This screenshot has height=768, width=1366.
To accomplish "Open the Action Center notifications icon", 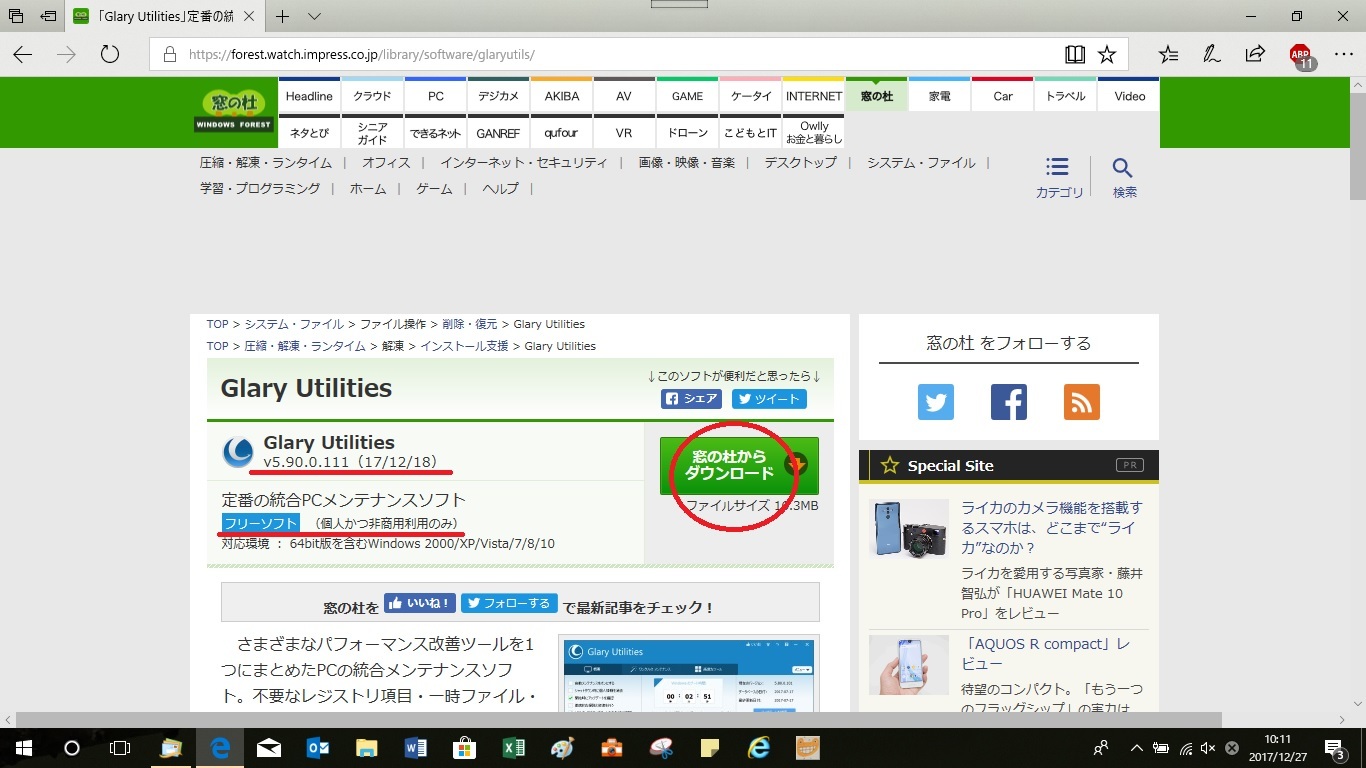I will point(1335,748).
